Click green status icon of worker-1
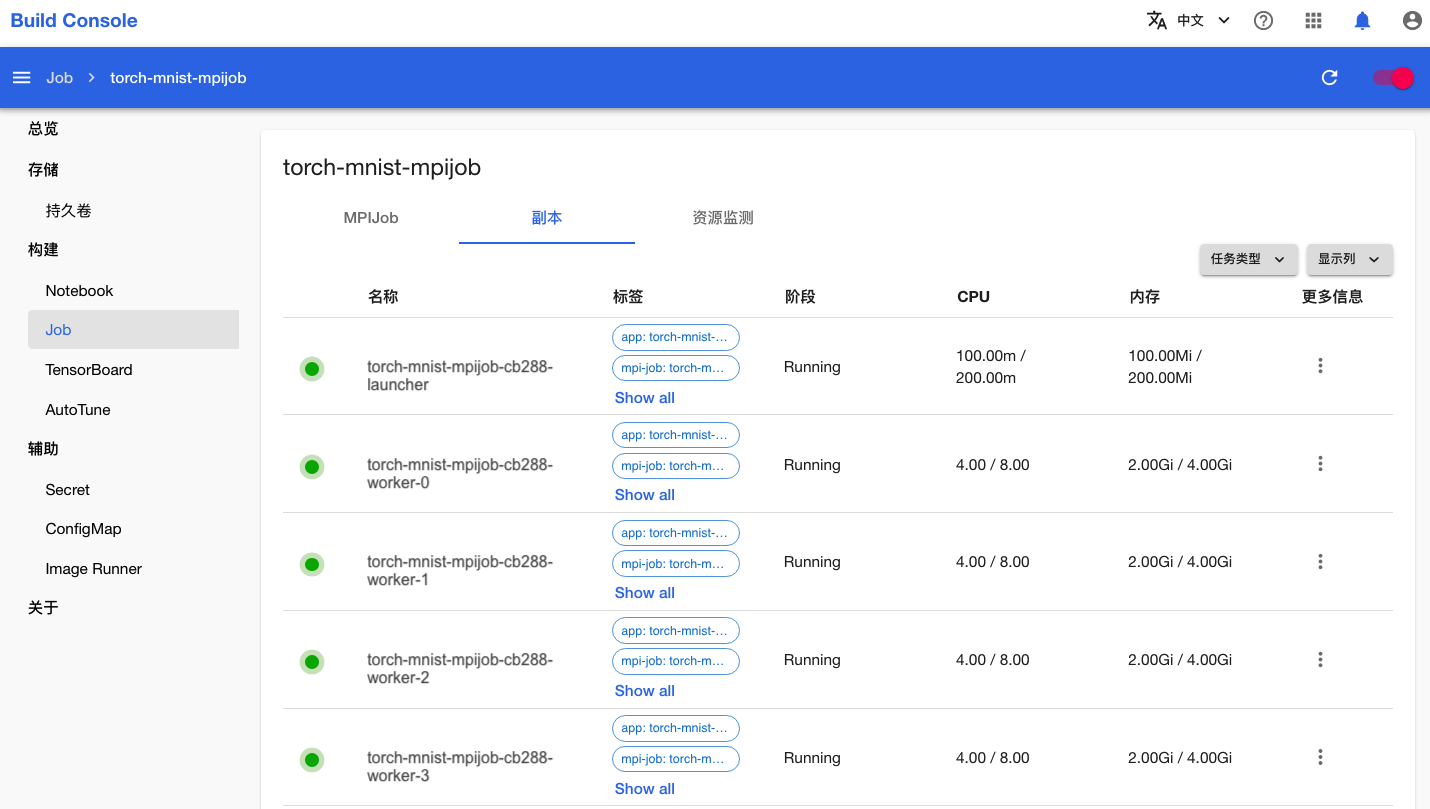The width and height of the screenshot is (1430, 809). [312, 564]
